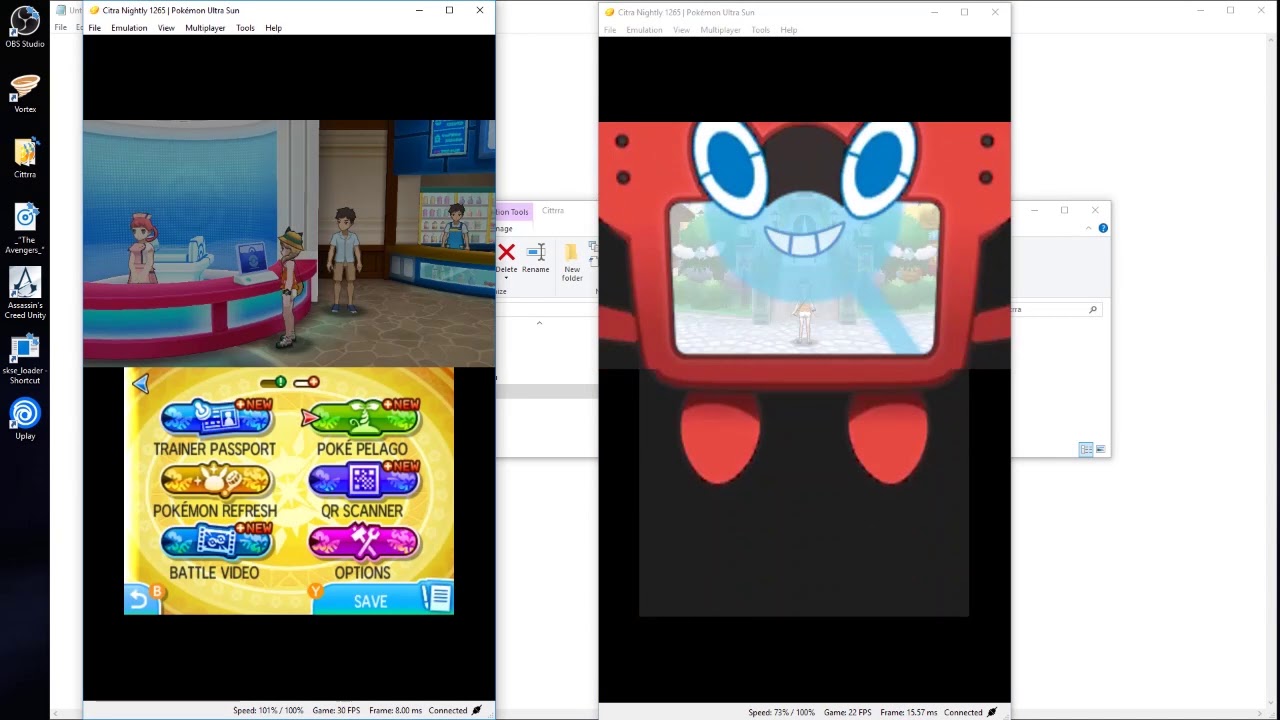Open The Avengers desktop file
Screen dimensions: 1280x720
25,228
